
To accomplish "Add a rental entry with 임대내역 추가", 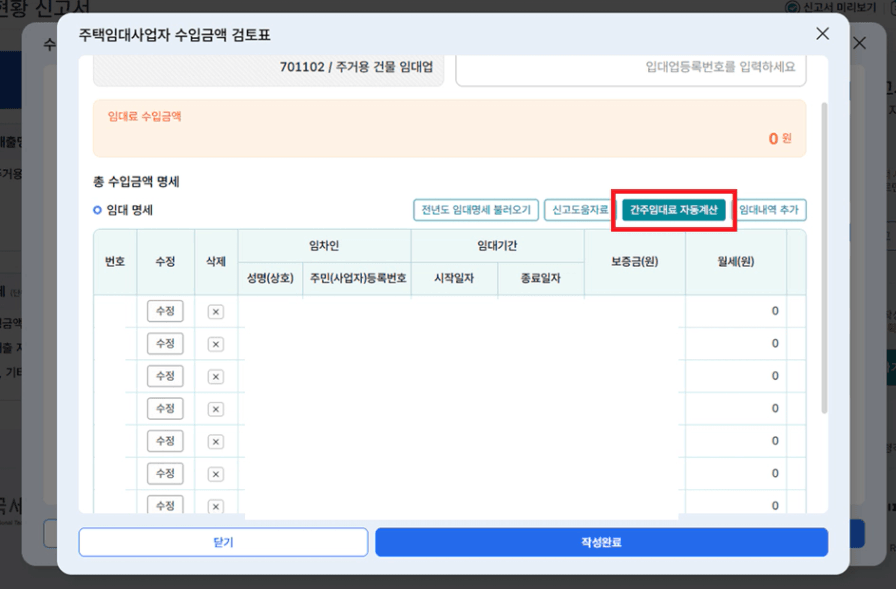I will 769,210.
